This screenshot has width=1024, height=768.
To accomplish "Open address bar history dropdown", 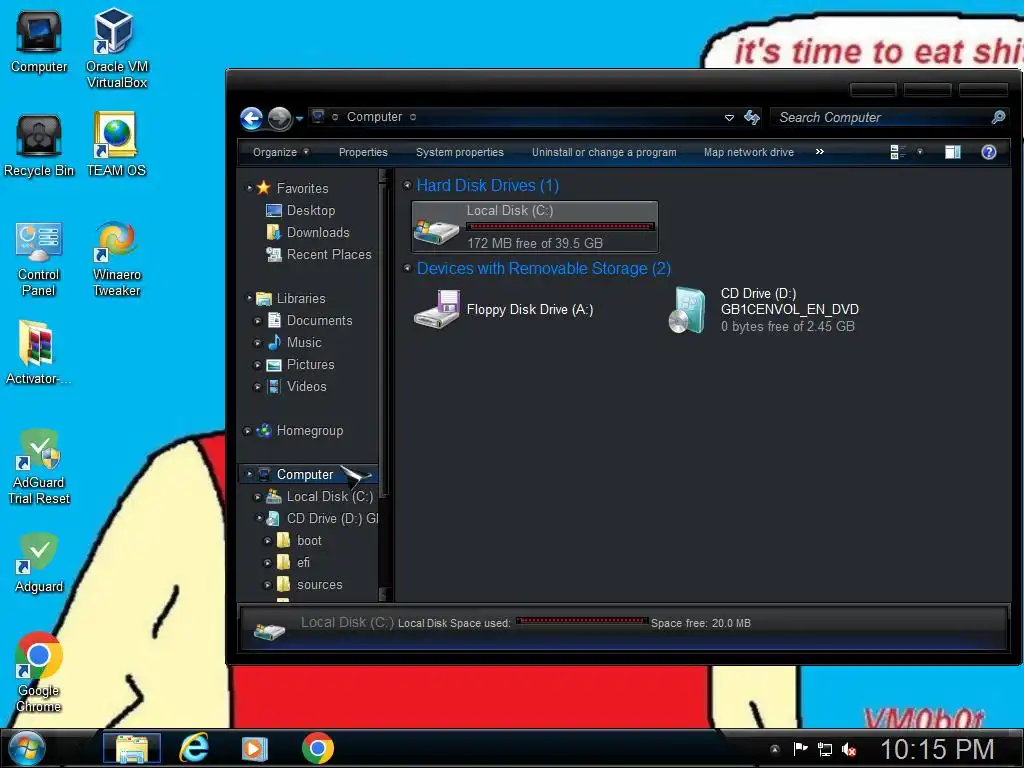I will 729,118.
